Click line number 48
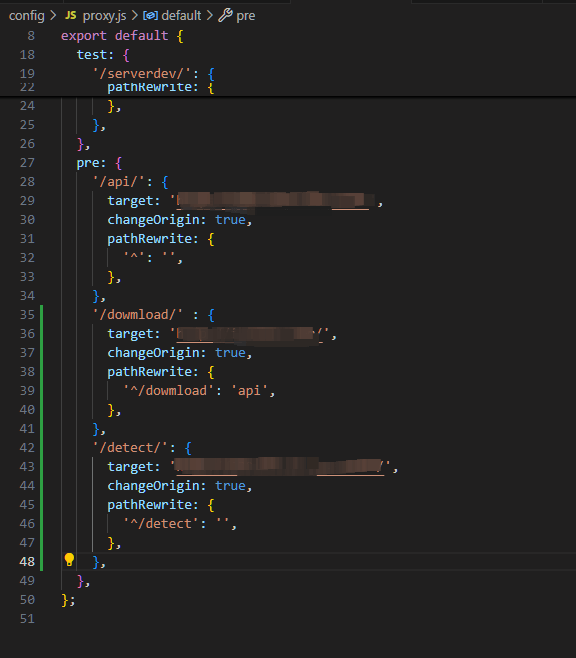 [27, 561]
